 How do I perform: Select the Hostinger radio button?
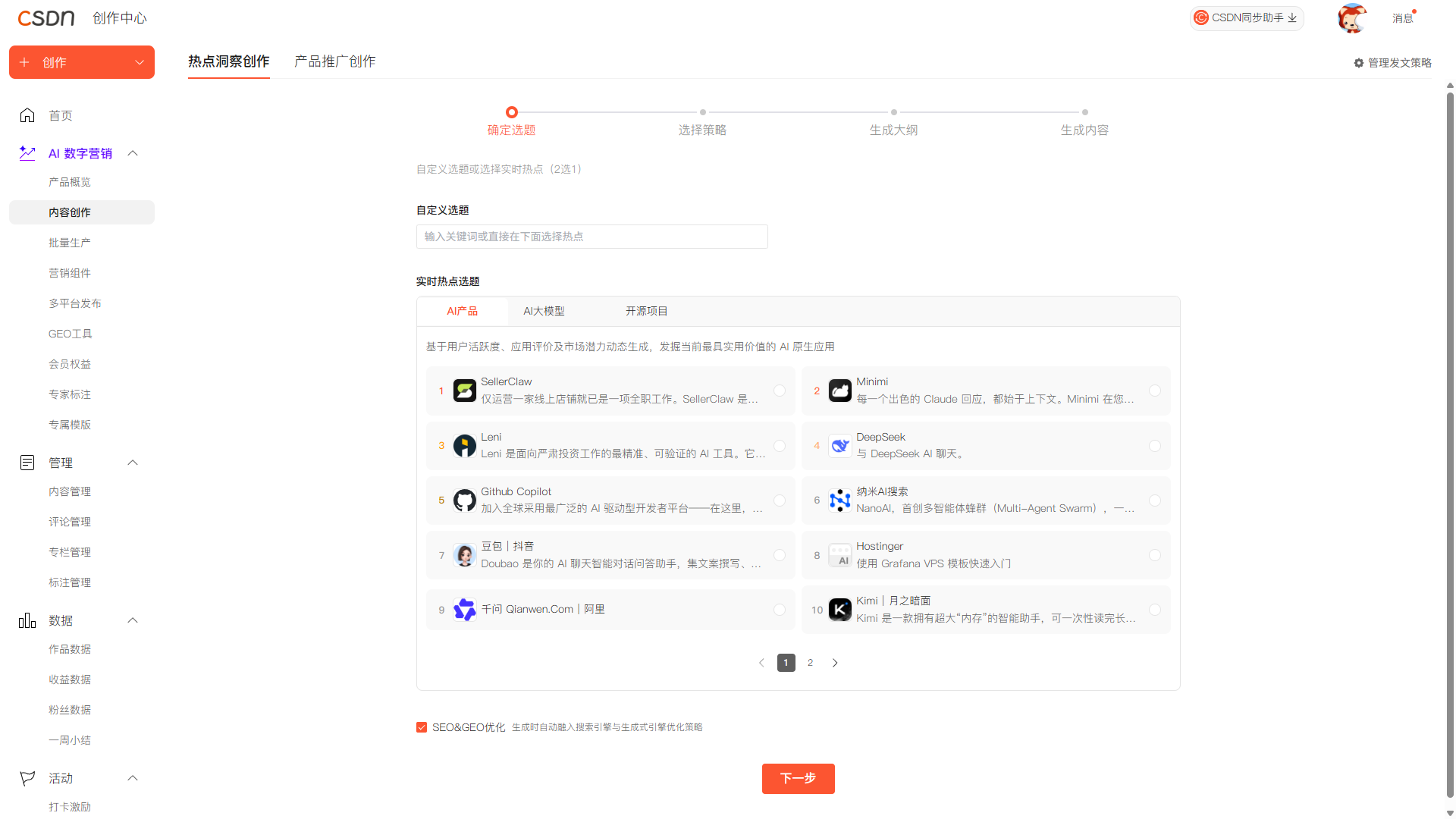(x=1155, y=555)
